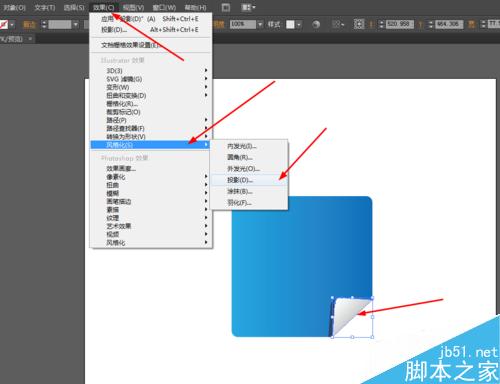Open the 对象(O) menu
This screenshot has width=500, height=384.
14,7
